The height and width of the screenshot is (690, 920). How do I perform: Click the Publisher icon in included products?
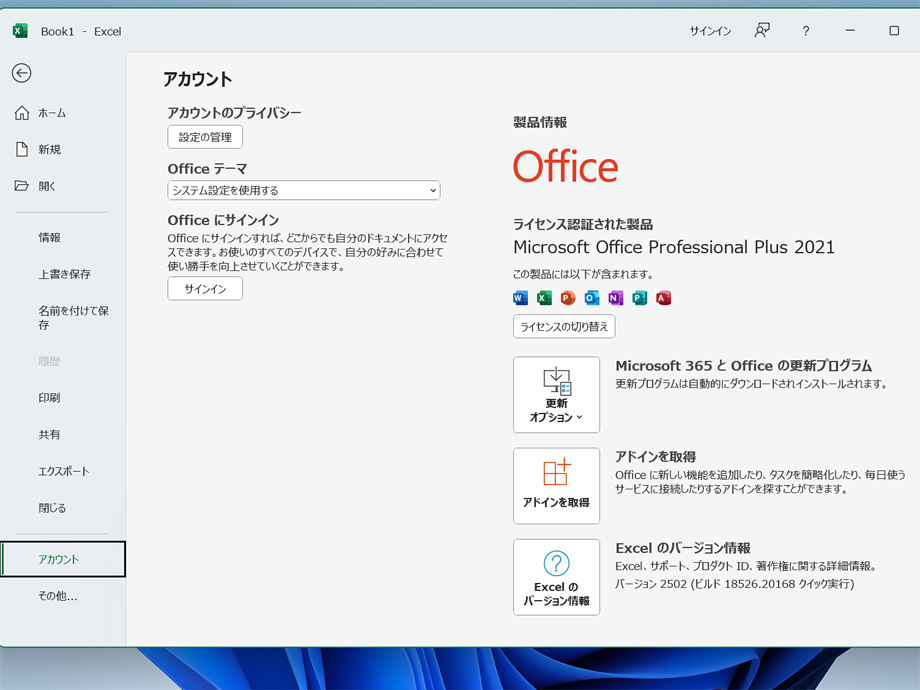click(x=640, y=298)
